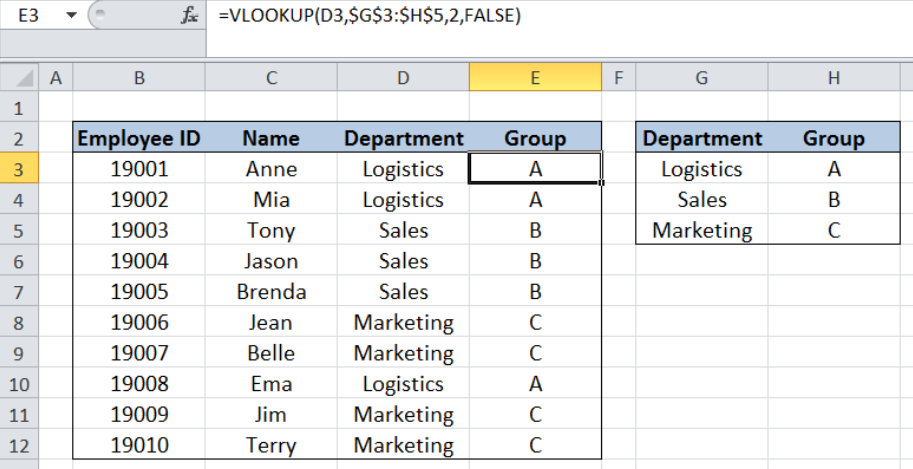913x469 pixels.
Task: Select column G header
Action: [x=702, y=77]
